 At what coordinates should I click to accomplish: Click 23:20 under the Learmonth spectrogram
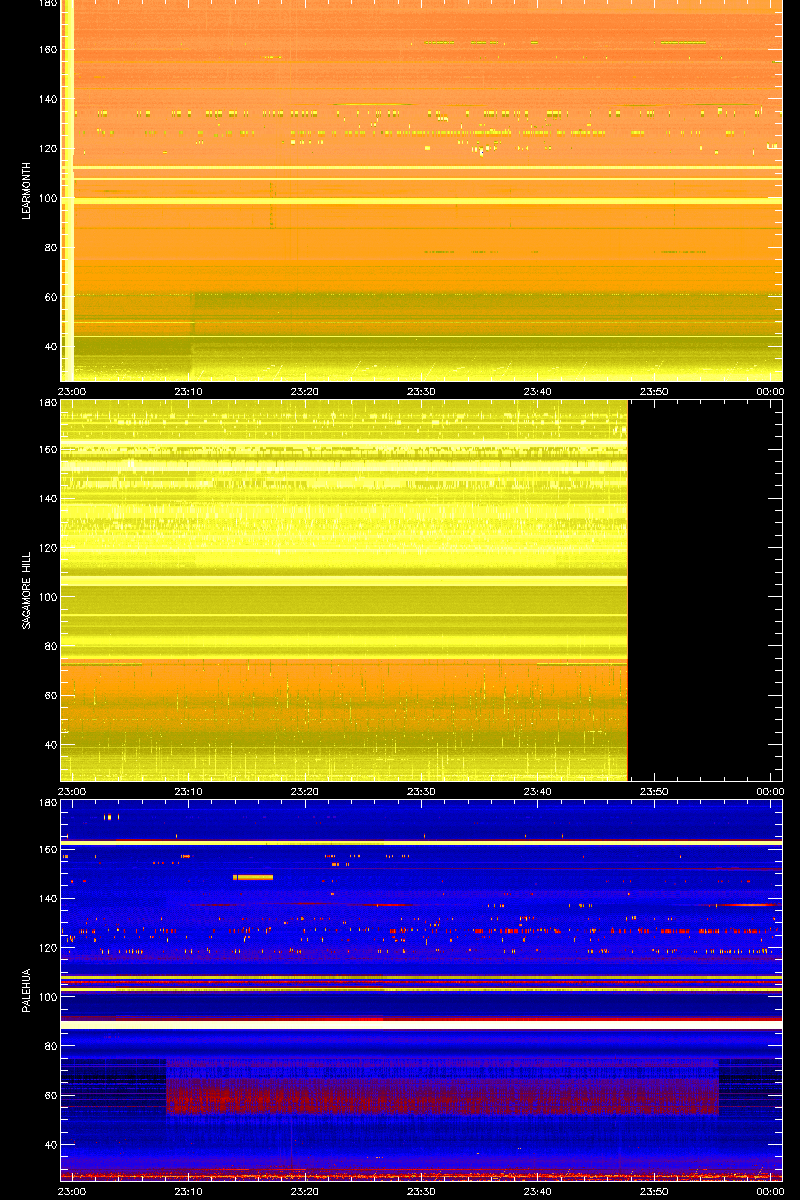[x=305, y=392]
